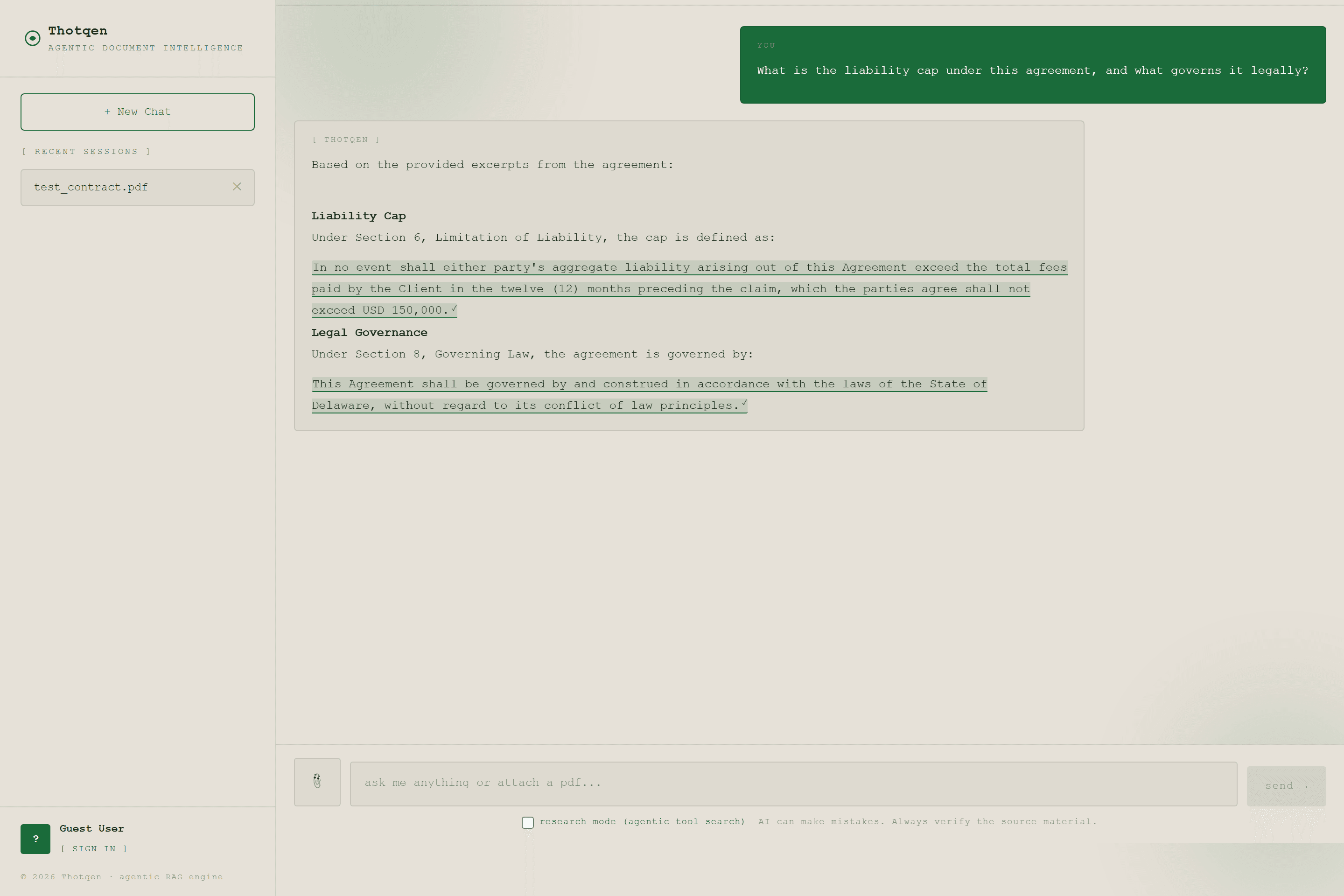Click the SIGN IN link

[94, 848]
